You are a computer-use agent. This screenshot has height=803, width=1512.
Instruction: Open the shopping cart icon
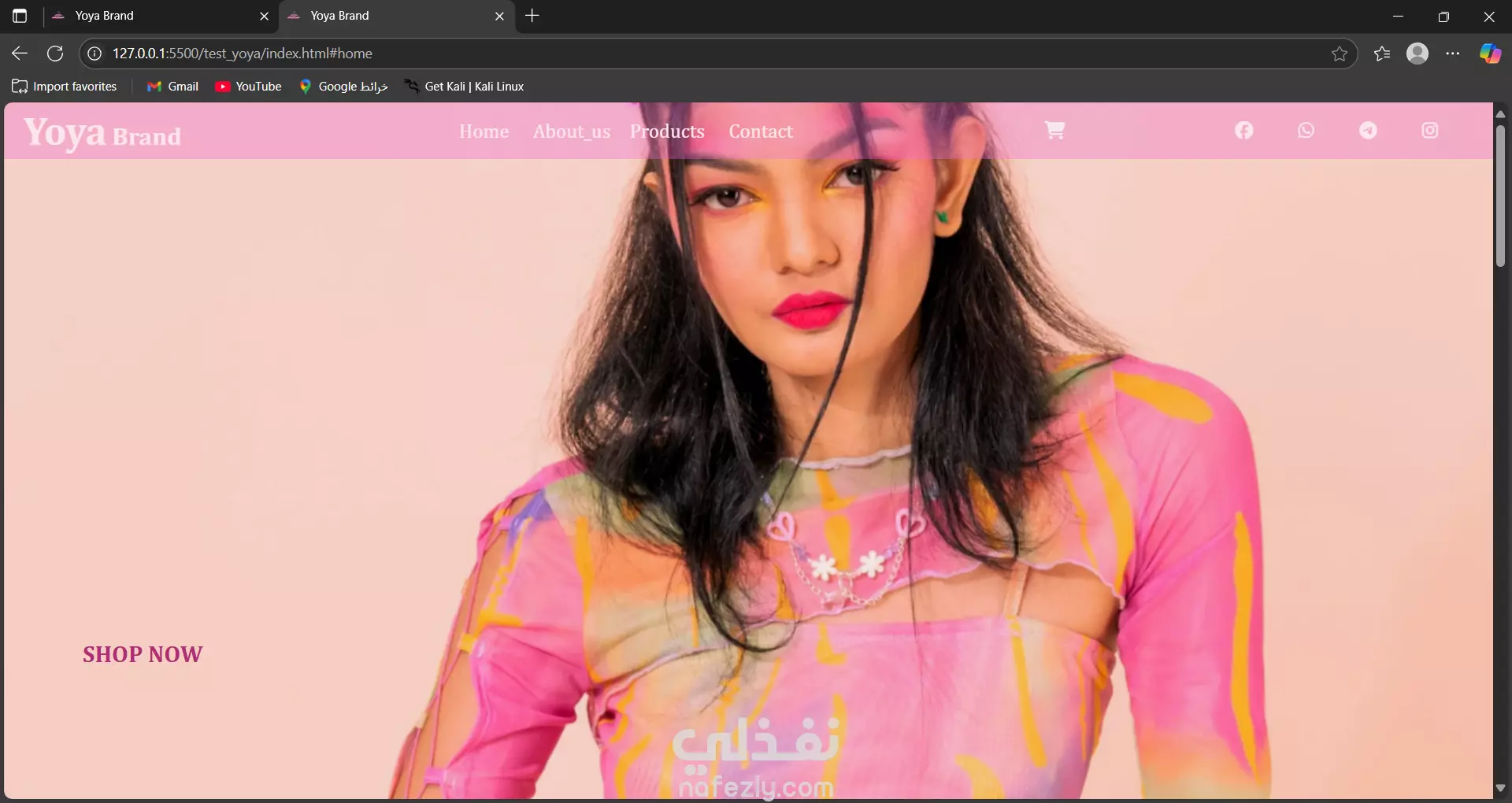point(1054,130)
